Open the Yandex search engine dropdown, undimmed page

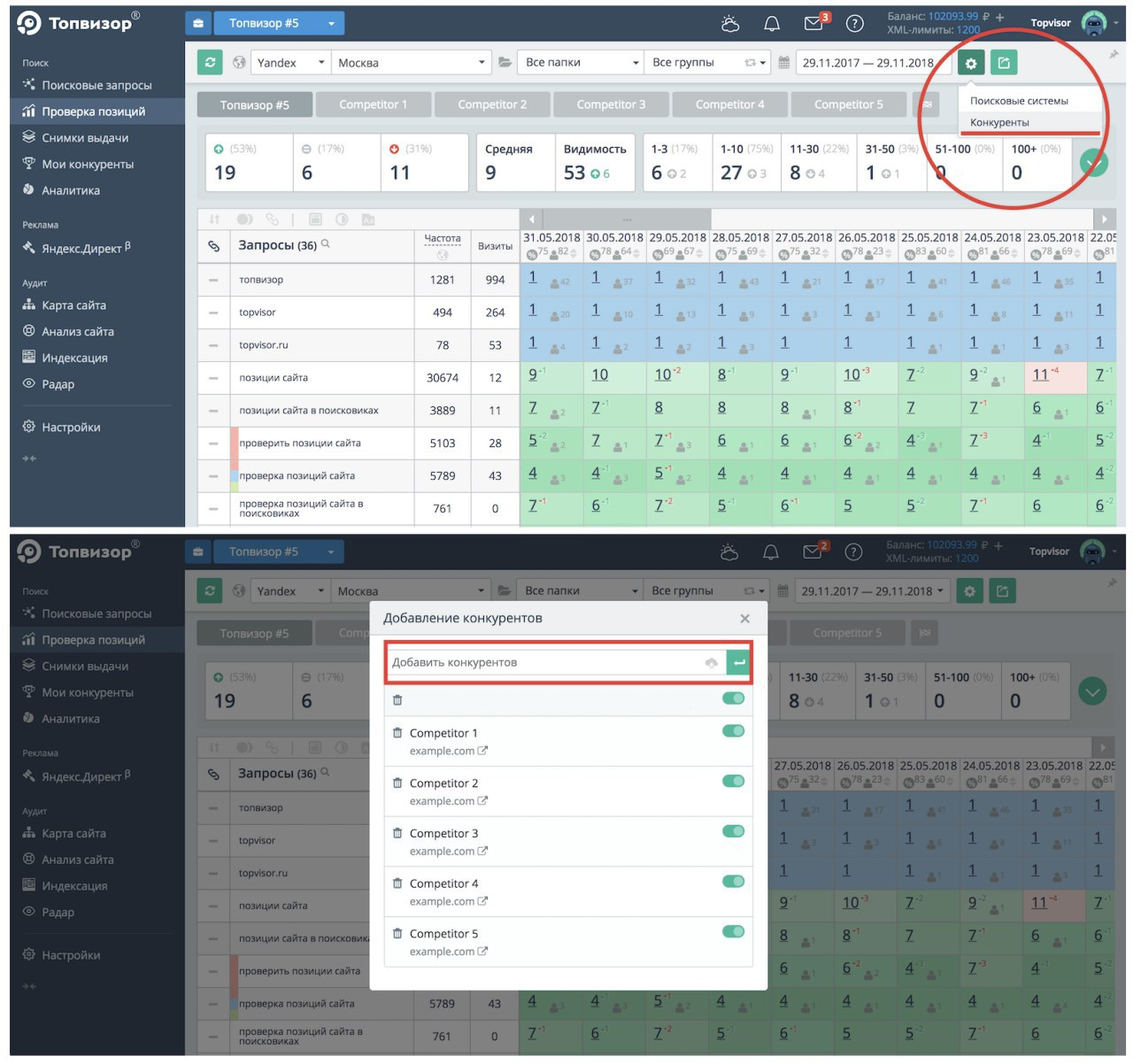(289, 63)
